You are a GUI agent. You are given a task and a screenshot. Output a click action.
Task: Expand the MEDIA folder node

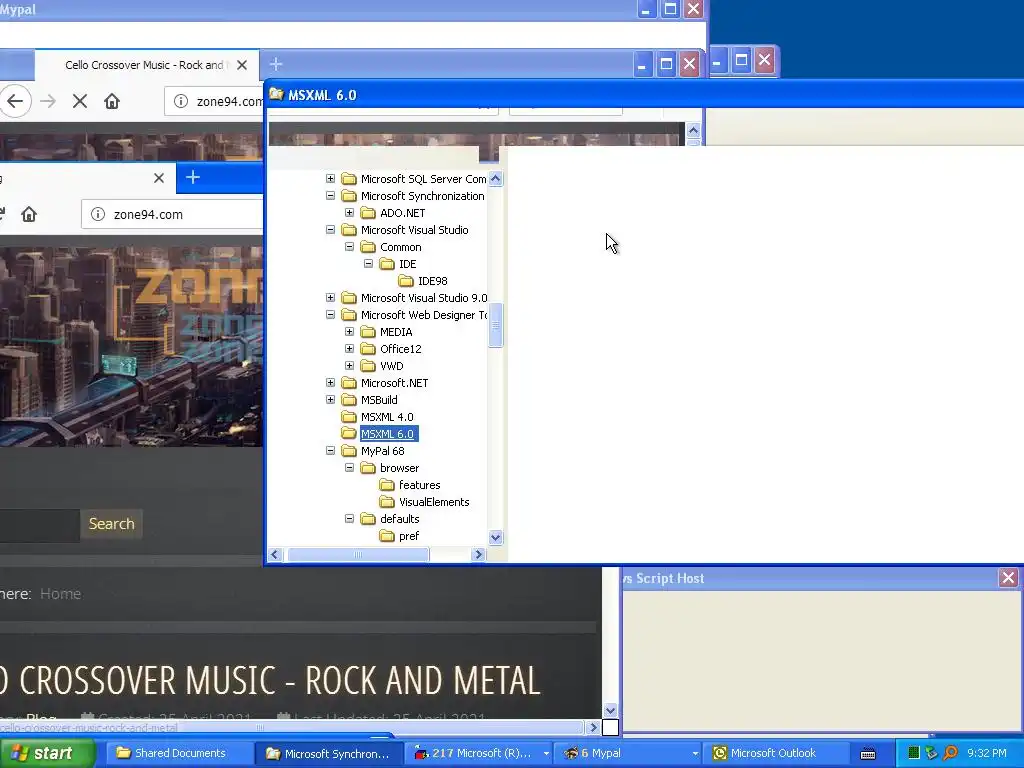[x=349, y=331]
